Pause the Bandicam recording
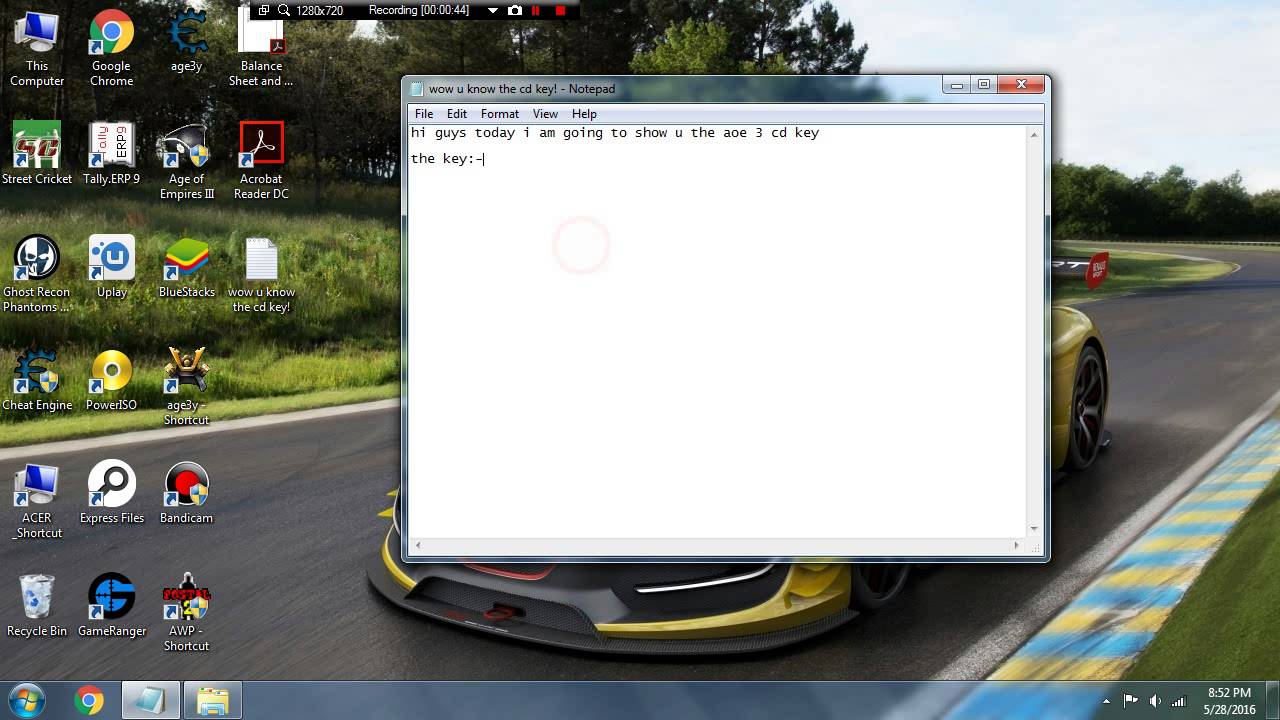 (x=537, y=10)
